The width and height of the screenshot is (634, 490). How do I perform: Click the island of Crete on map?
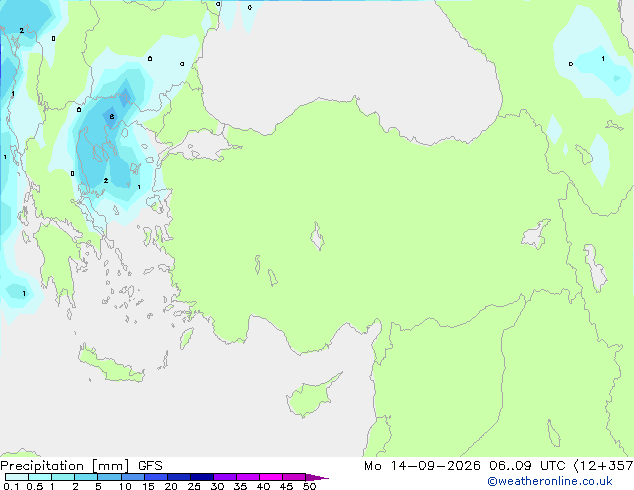pyautogui.click(x=111, y=365)
